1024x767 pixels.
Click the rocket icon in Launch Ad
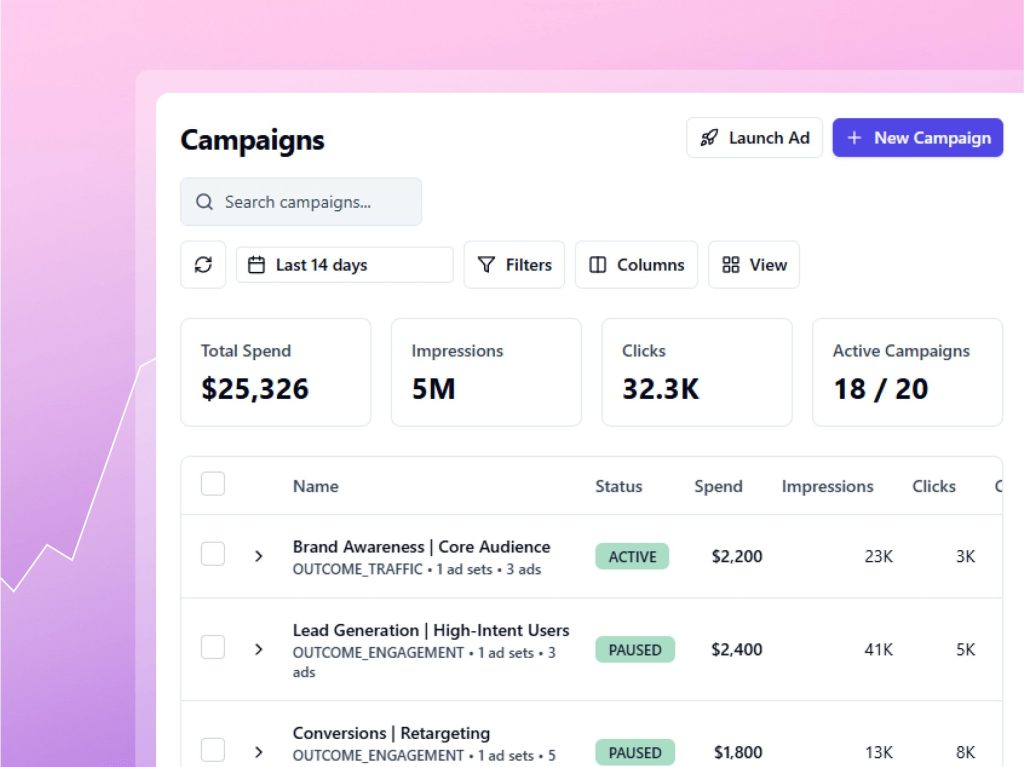709,138
